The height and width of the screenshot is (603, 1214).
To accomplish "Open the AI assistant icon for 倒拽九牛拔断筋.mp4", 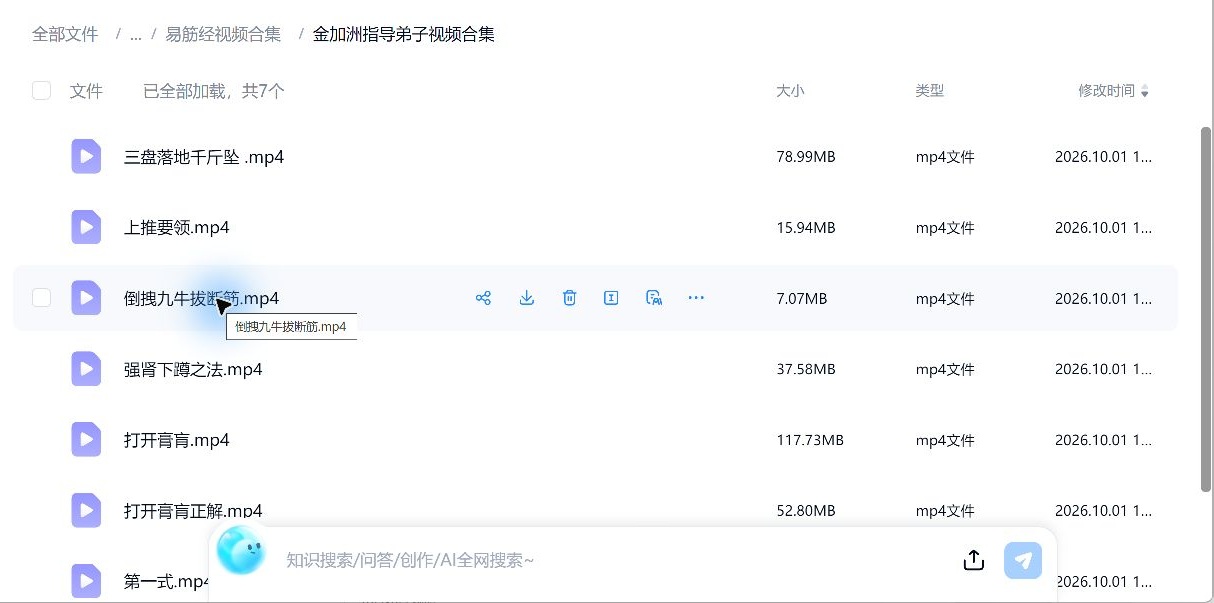I will tap(654, 298).
